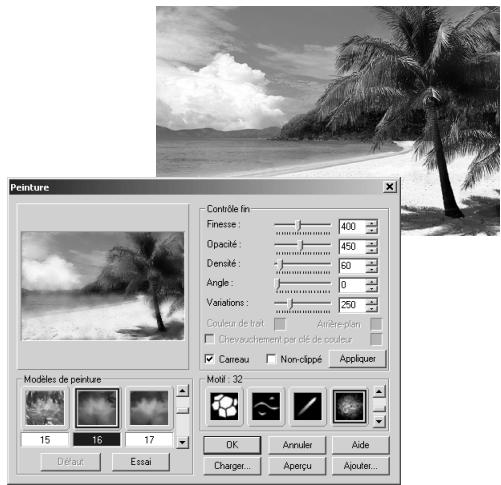This screenshot has width=501, height=485.
Task: Close the Peinture dialog
Action: (389, 187)
